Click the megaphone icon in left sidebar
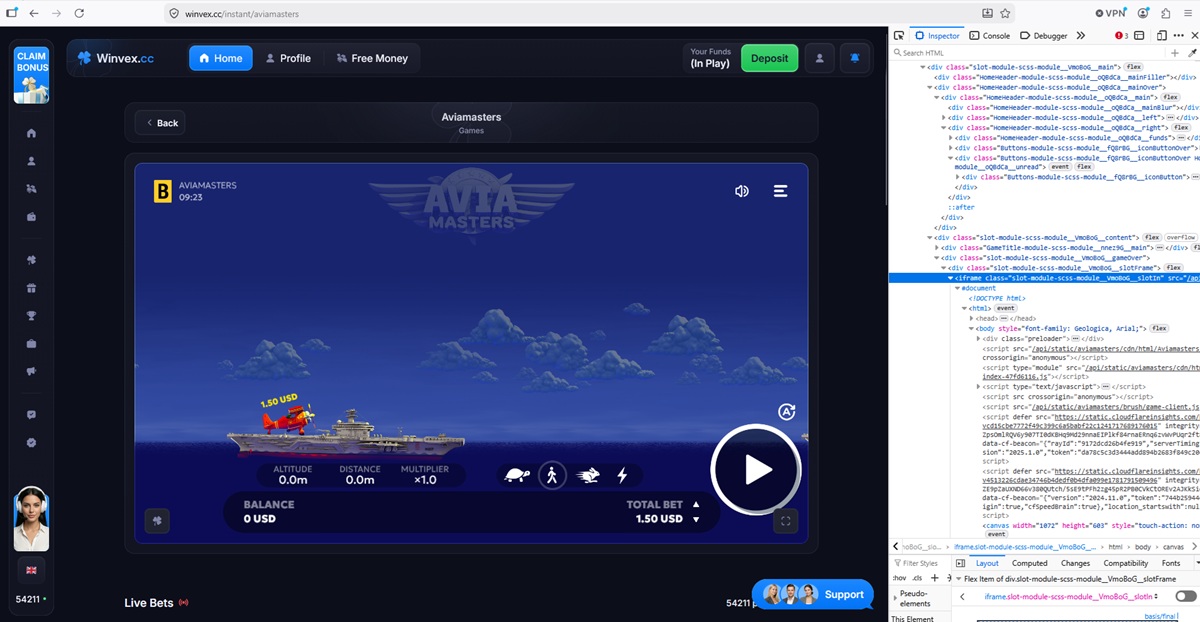Viewport: 1200px width, 622px height. [x=32, y=372]
